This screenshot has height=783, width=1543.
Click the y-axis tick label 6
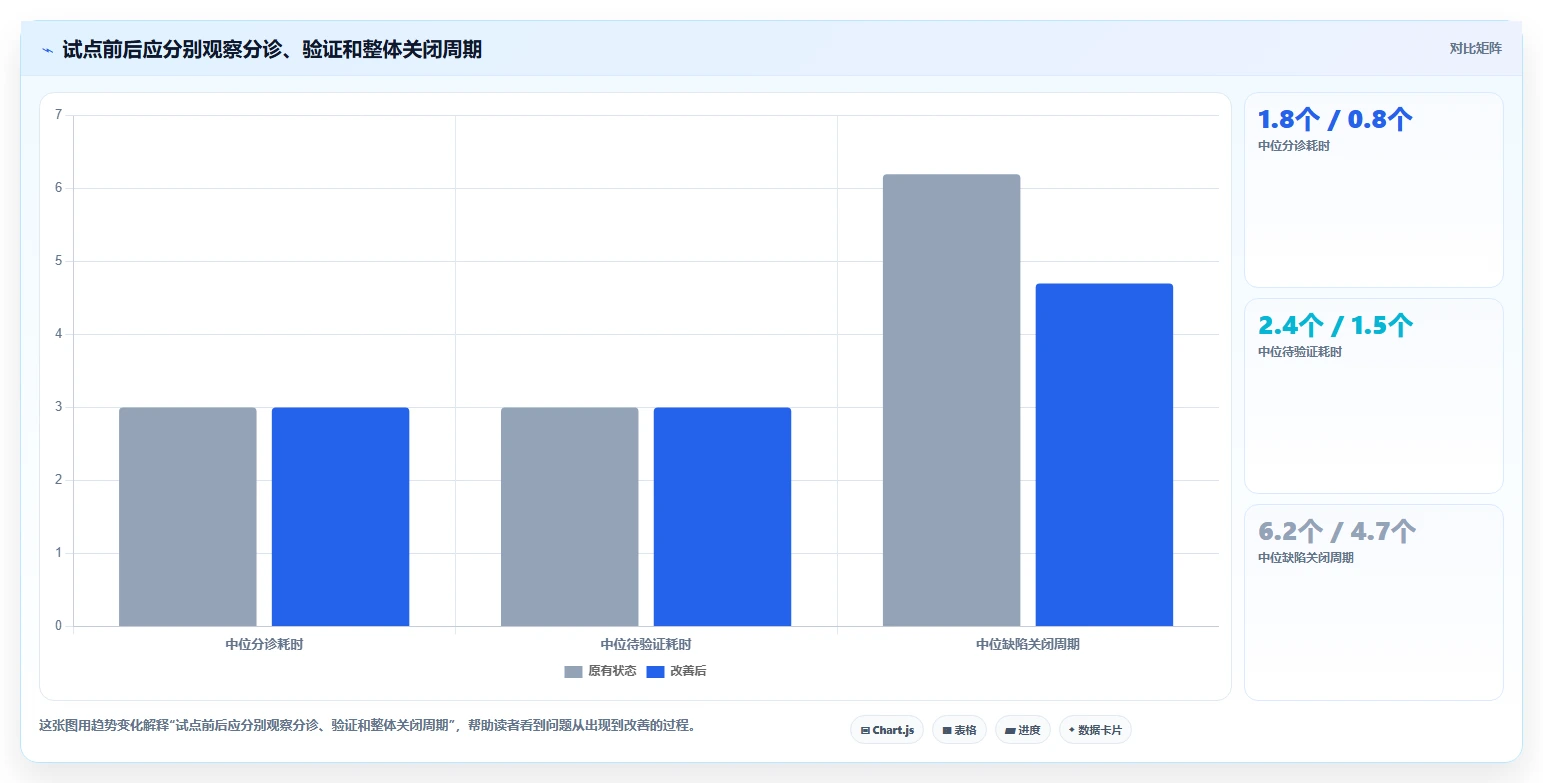[x=58, y=188]
